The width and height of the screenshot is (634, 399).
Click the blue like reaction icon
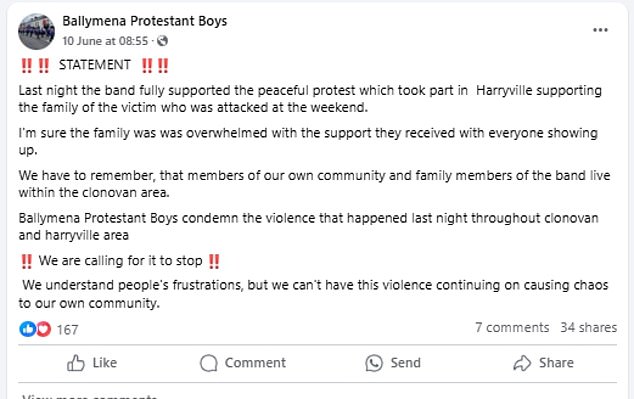pyautogui.click(x=27, y=329)
